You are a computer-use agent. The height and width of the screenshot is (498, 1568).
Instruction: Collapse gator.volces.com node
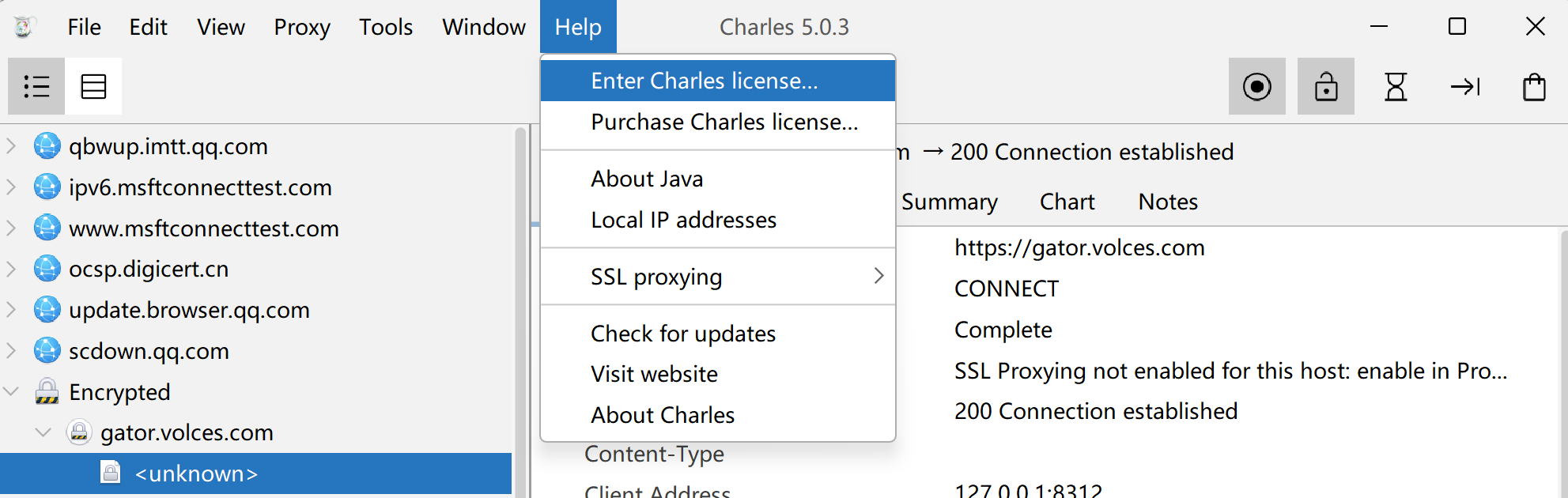pyautogui.click(x=43, y=432)
